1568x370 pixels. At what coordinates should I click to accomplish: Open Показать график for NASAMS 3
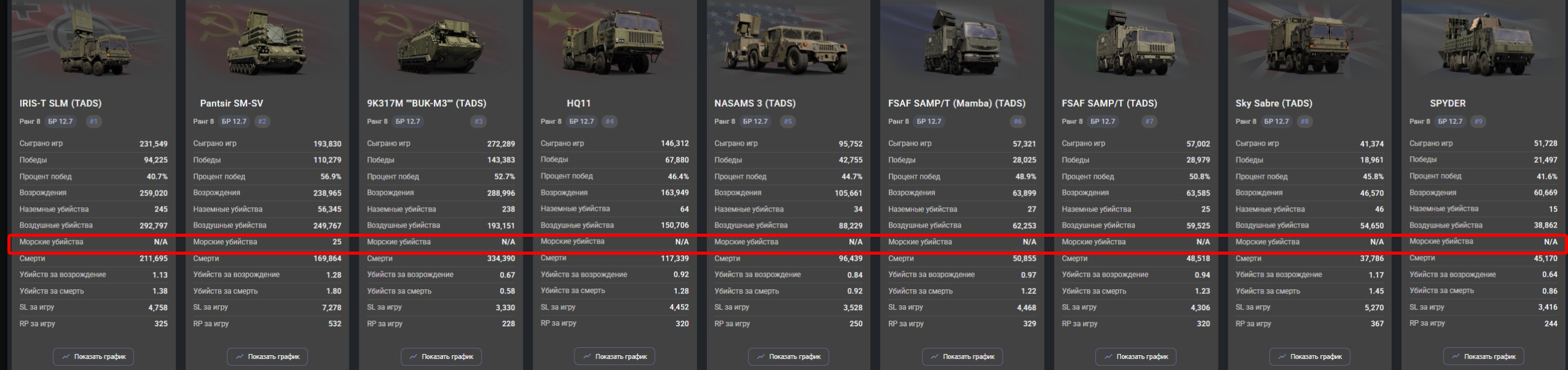788,356
